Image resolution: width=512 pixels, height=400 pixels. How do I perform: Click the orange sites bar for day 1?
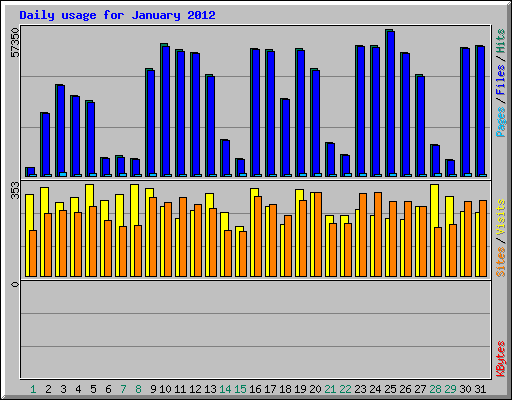click(x=33, y=253)
